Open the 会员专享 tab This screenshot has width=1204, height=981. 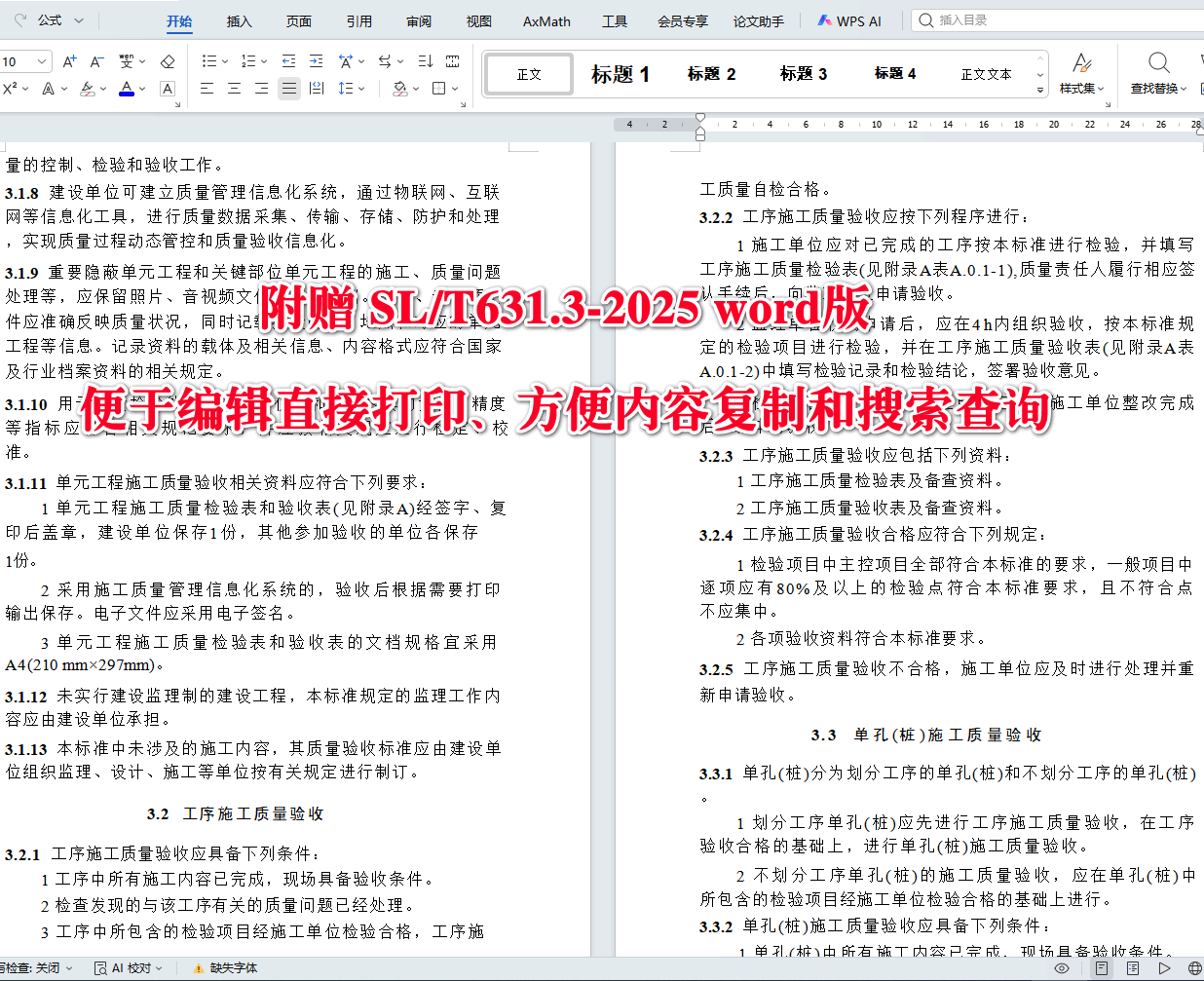(x=683, y=21)
